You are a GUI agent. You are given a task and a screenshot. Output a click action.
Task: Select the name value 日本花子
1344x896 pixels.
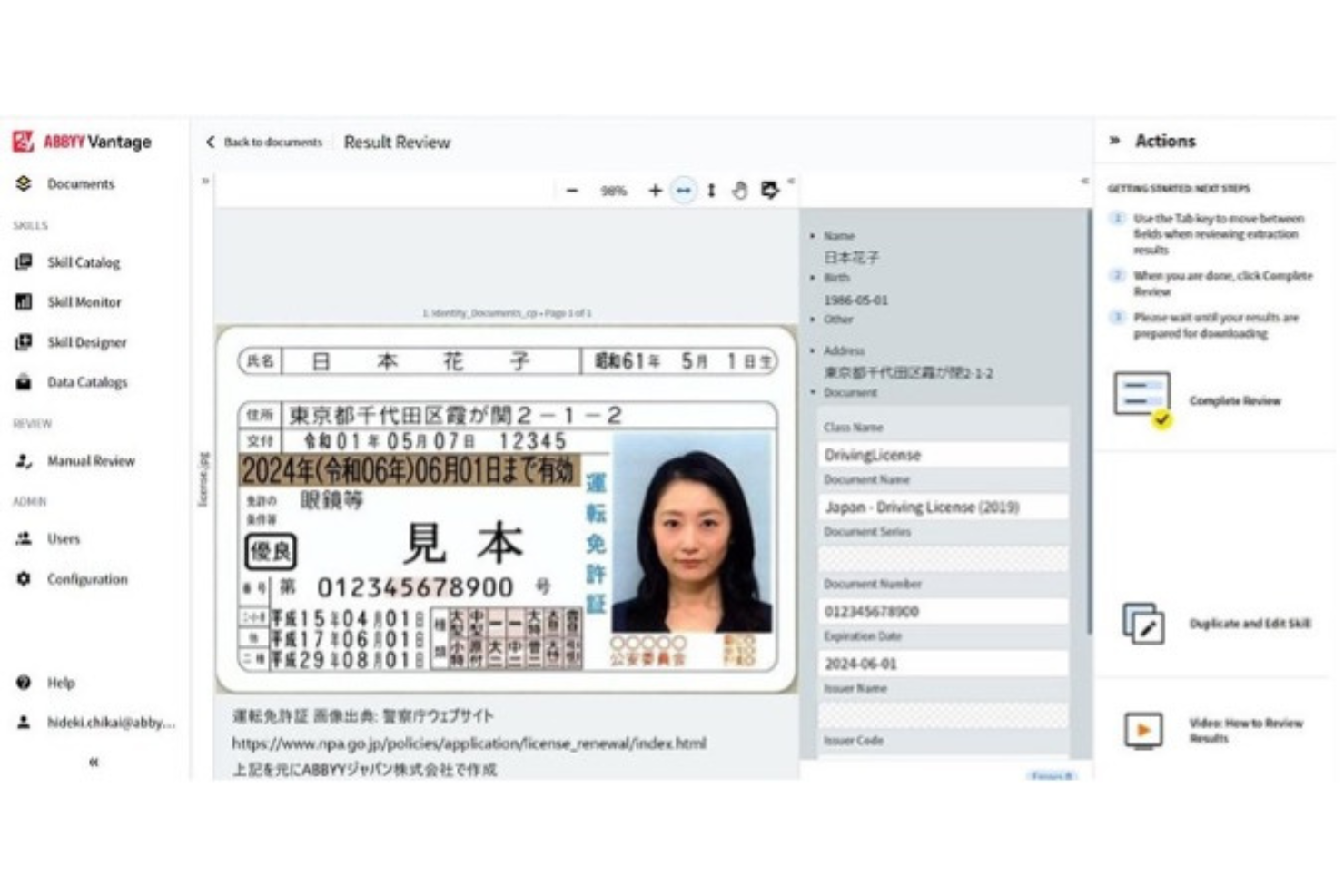point(851,257)
